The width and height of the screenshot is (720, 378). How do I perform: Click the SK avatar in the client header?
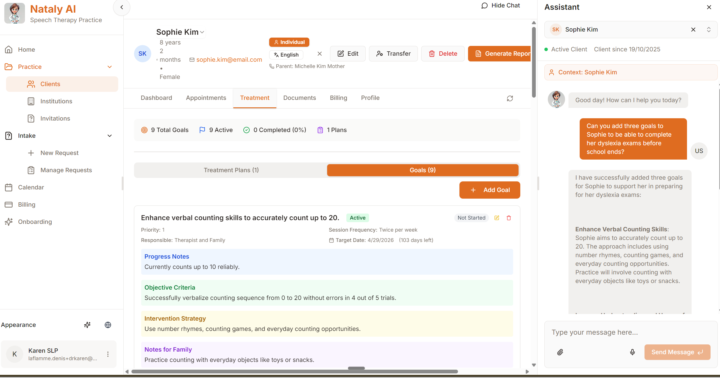(x=142, y=54)
